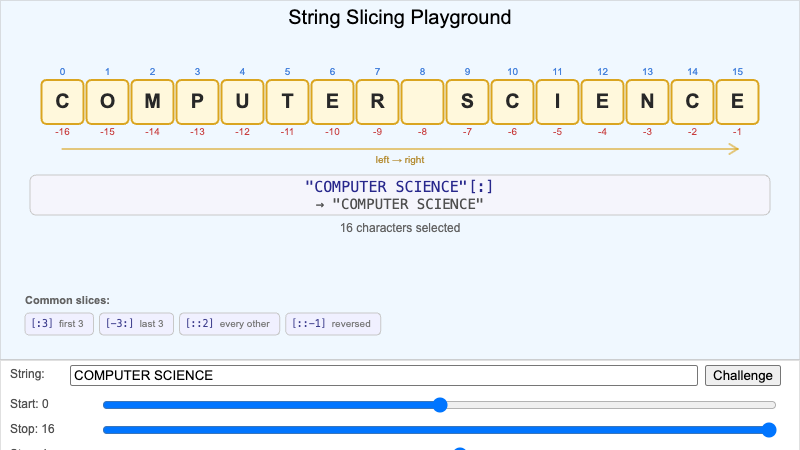Select the blank space tile at index 8
The width and height of the screenshot is (800, 450).
pyautogui.click(x=422, y=101)
